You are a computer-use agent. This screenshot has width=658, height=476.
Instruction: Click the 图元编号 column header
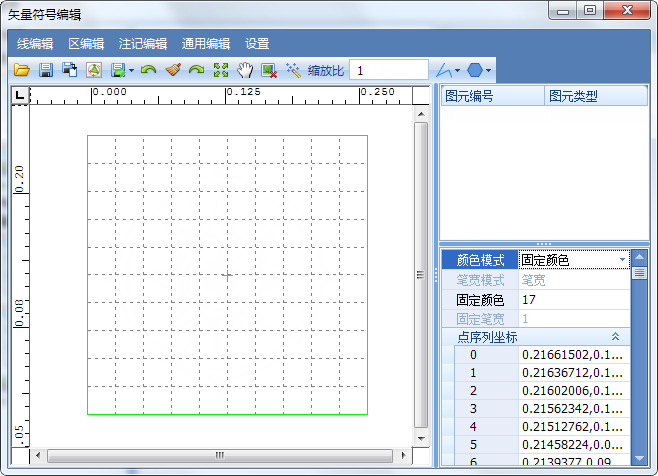point(492,96)
